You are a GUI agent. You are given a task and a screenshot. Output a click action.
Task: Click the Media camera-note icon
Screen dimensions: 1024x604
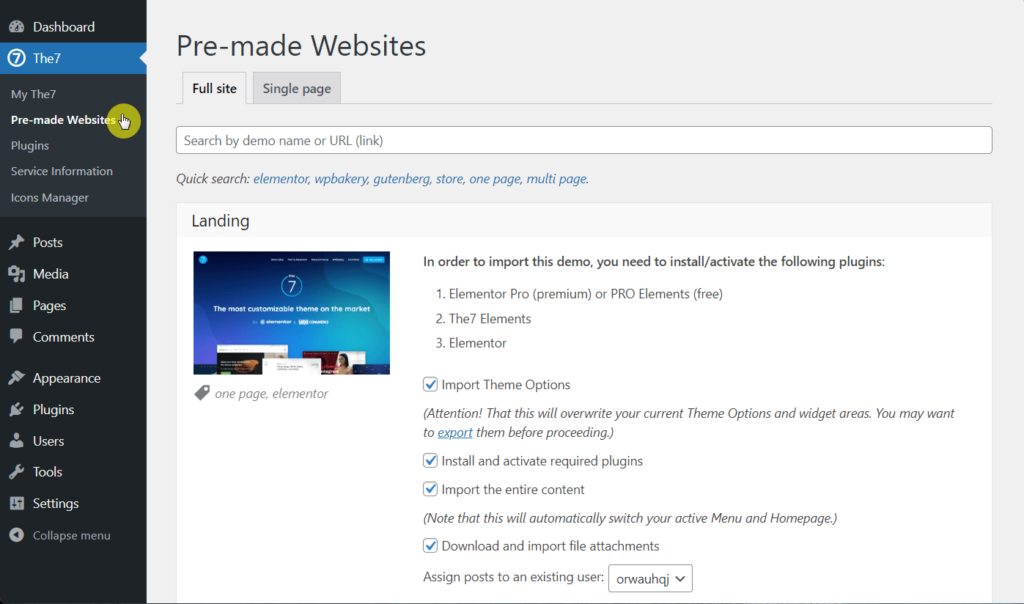click(16, 274)
